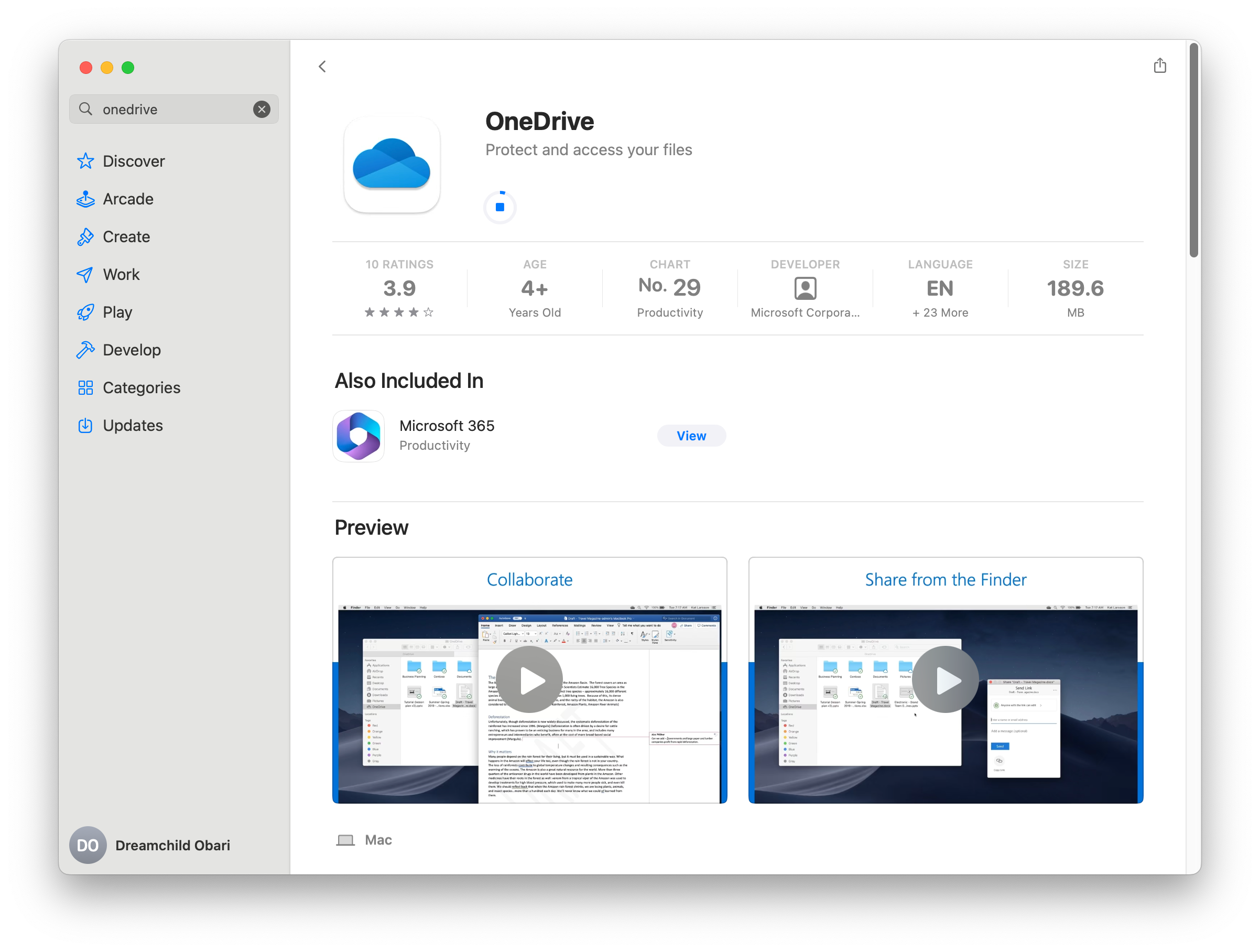The height and width of the screenshot is (952, 1260).
Task: Go back to search results
Action: pos(322,66)
